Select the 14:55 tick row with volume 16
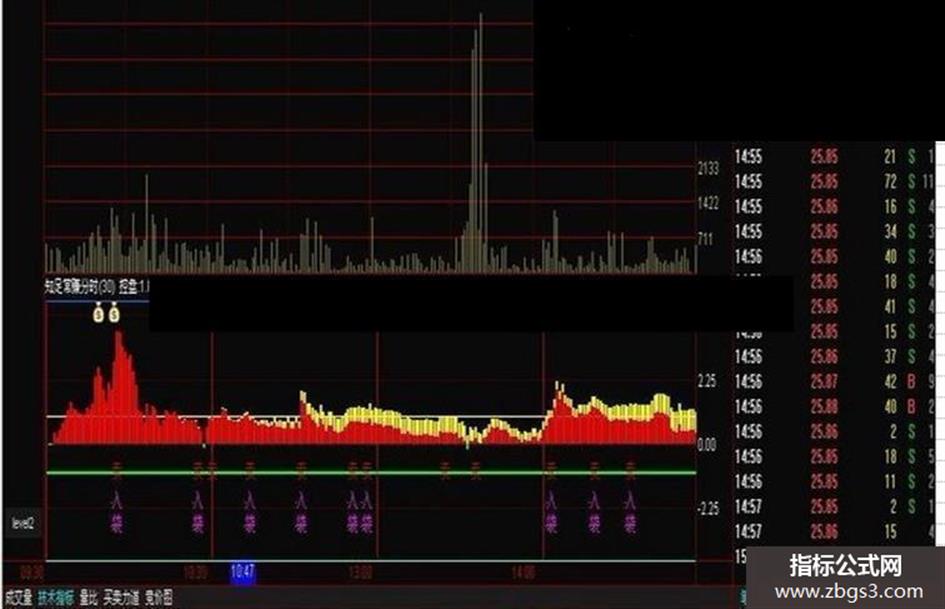This screenshot has height=609, width=945. 835,207
